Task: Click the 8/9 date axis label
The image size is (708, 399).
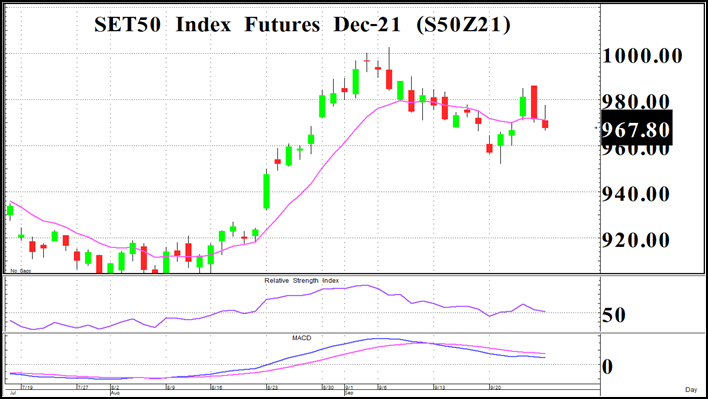Action: pyautogui.click(x=170, y=387)
